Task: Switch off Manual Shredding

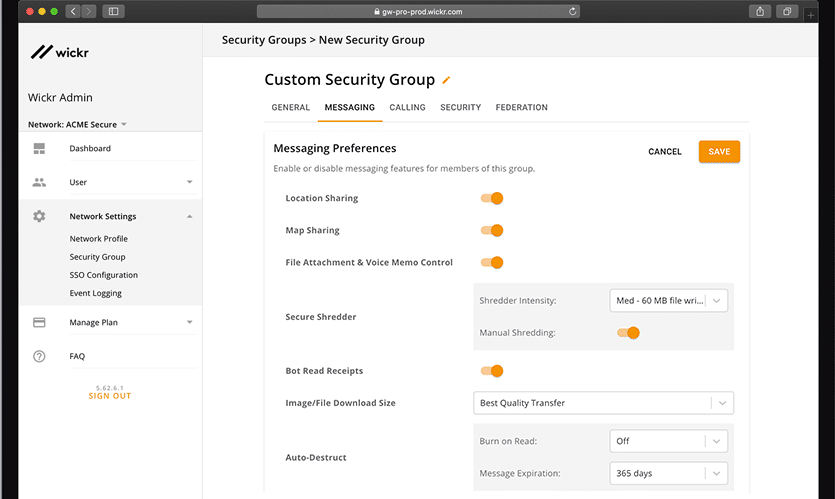Action: tap(628, 333)
